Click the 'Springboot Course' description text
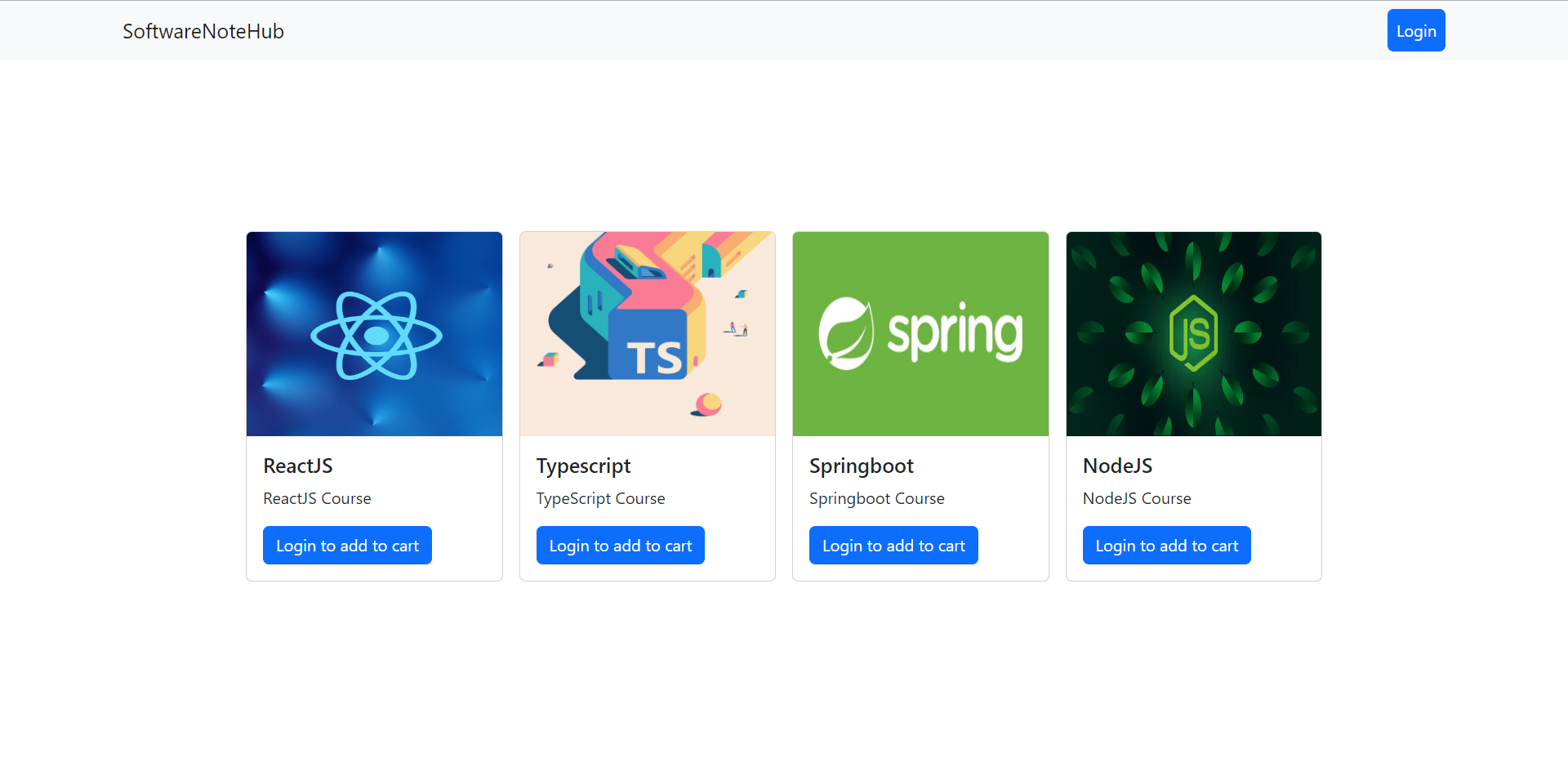The width and height of the screenshot is (1568, 758). (x=877, y=499)
